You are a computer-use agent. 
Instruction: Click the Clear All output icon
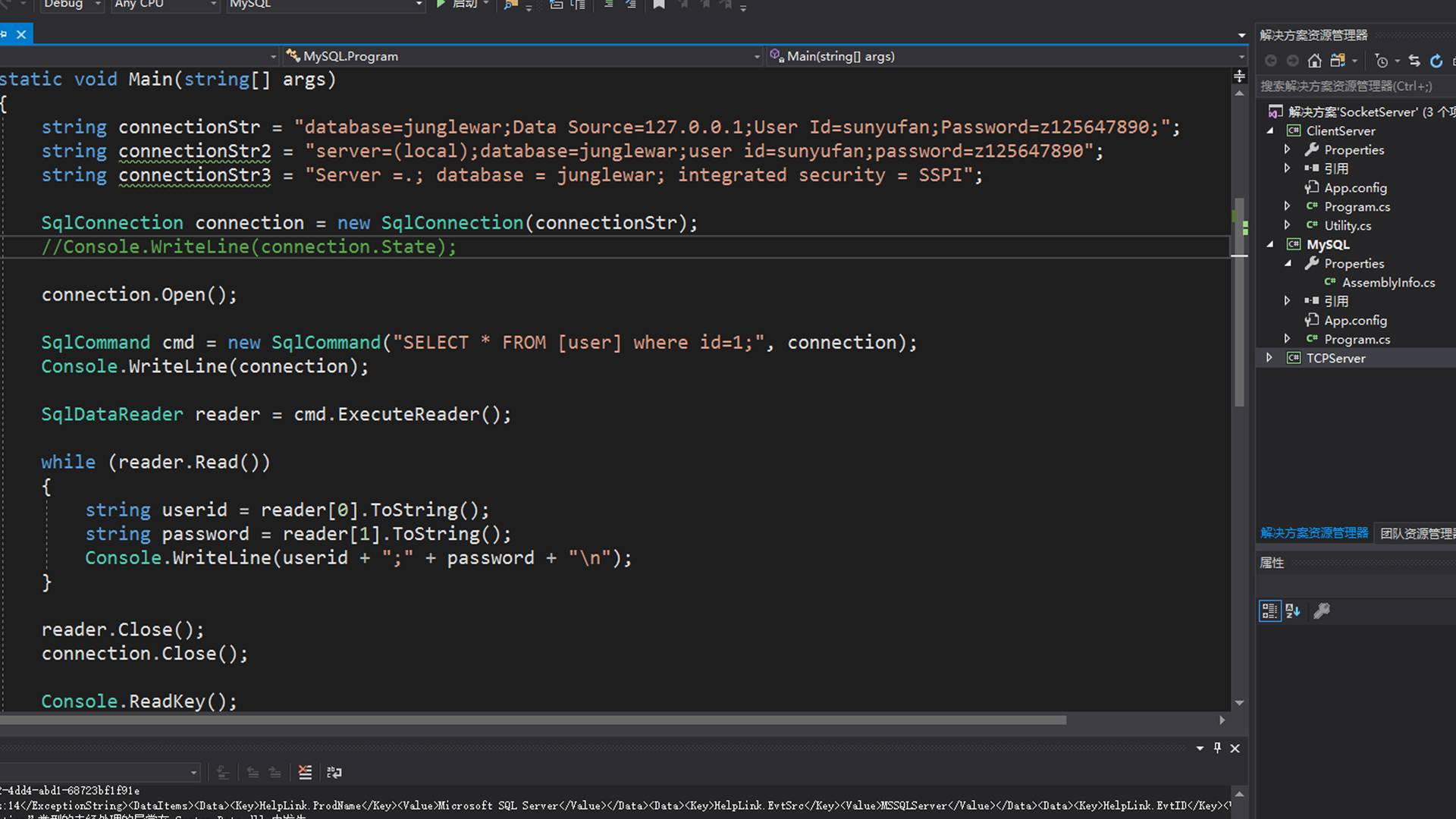[305, 772]
